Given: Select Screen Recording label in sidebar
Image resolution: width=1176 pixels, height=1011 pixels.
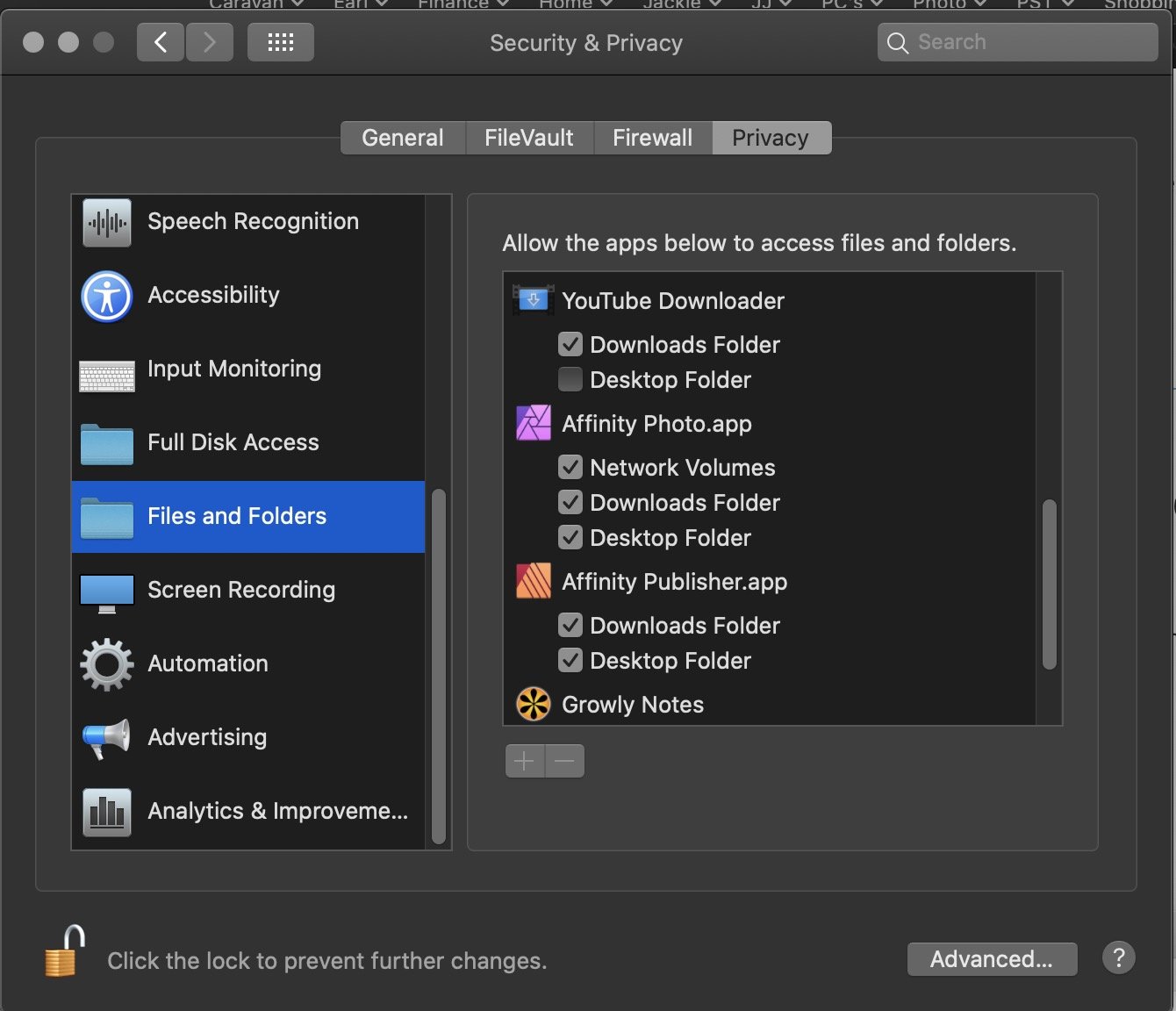Looking at the screenshot, I should click(241, 590).
